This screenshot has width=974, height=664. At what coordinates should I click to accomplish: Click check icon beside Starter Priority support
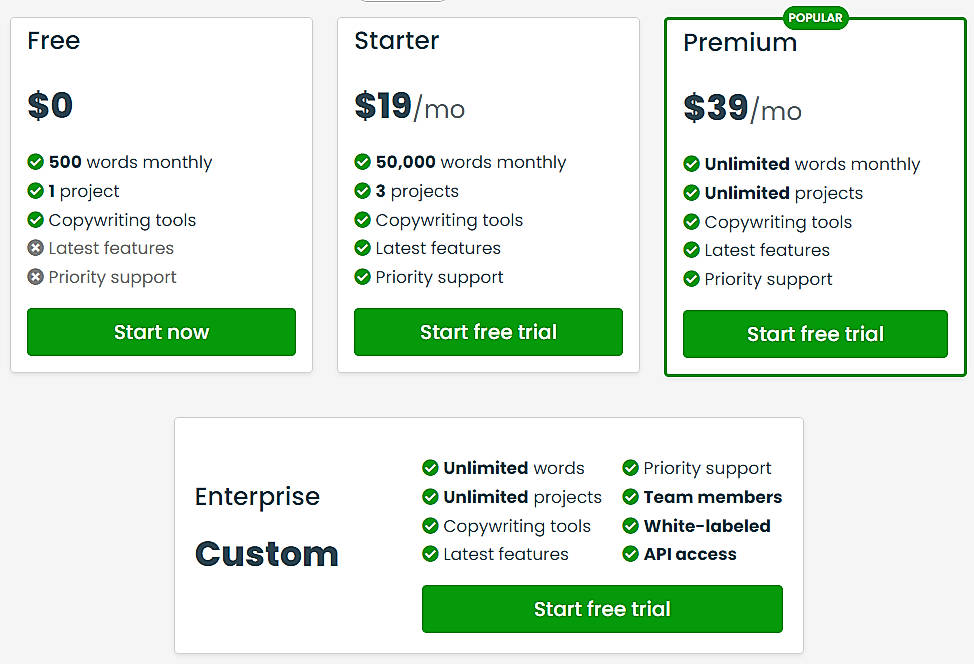[363, 277]
